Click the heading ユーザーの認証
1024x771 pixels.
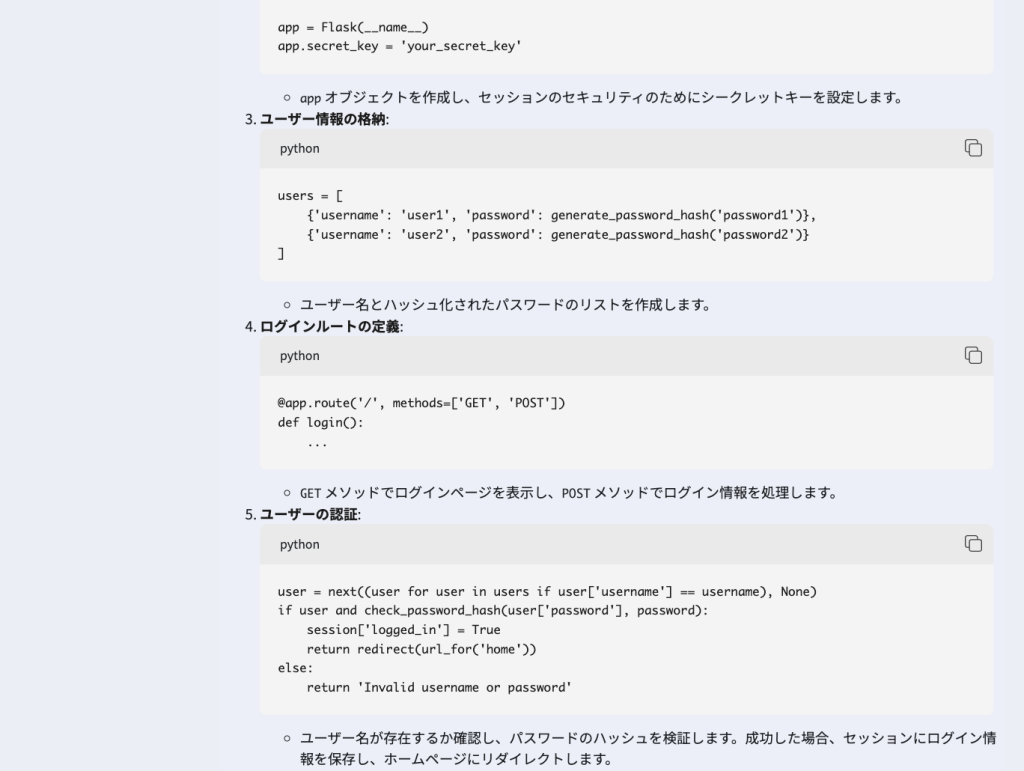point(310,515)
